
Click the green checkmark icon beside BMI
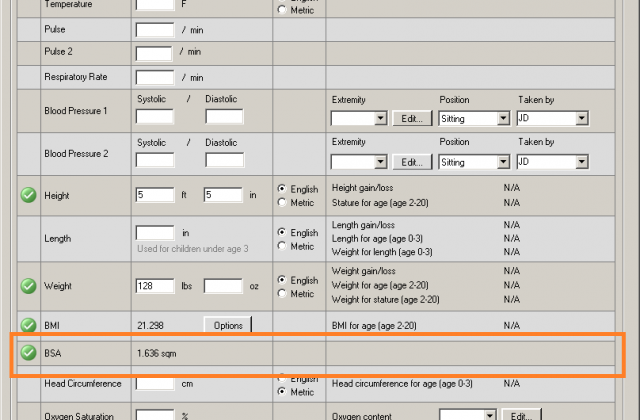[x=28, y=325]
